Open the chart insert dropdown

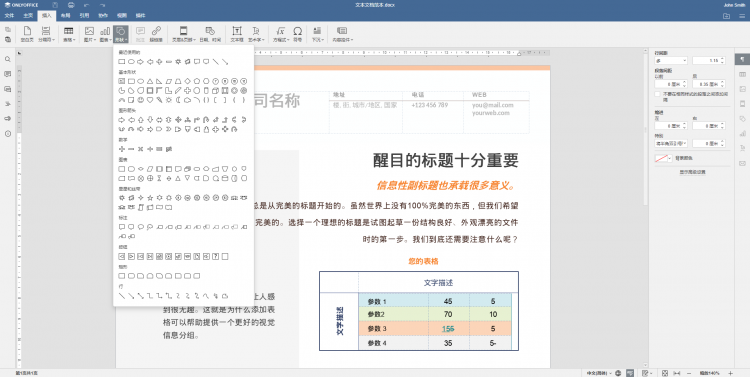pyautogui.click(x=105, y=34)
